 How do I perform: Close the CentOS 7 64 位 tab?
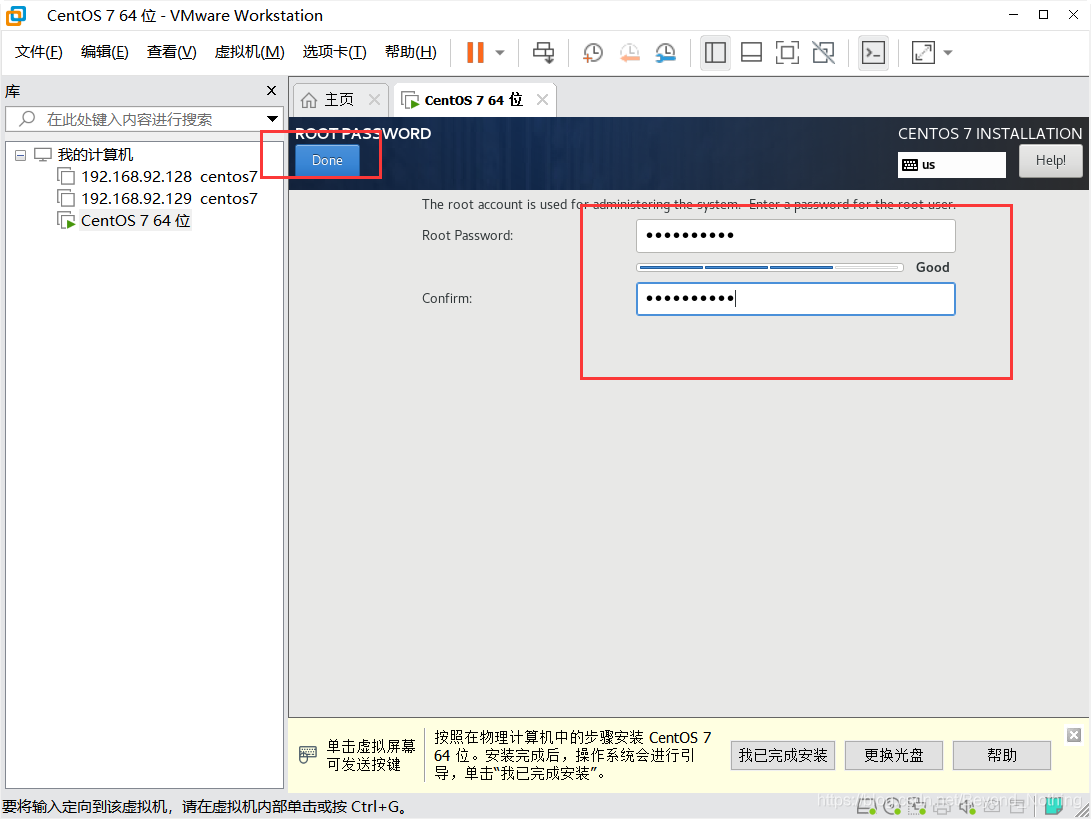pos(542,100)
